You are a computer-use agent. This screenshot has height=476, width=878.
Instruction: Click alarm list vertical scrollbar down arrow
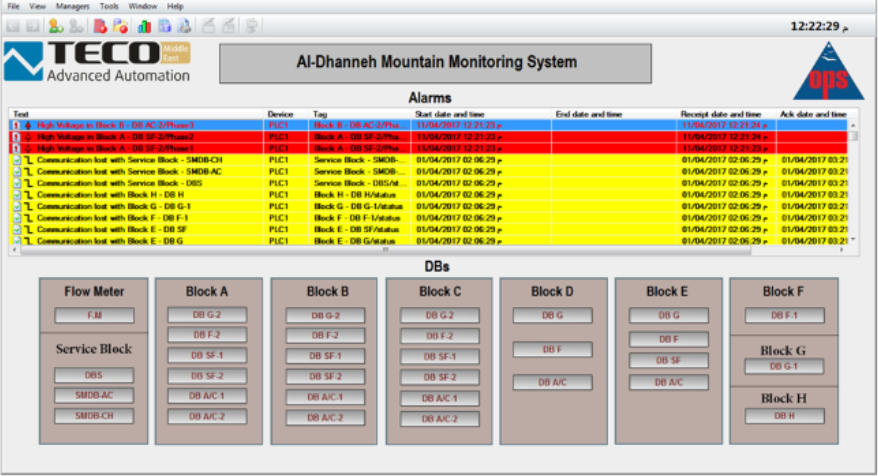[853, 240]
